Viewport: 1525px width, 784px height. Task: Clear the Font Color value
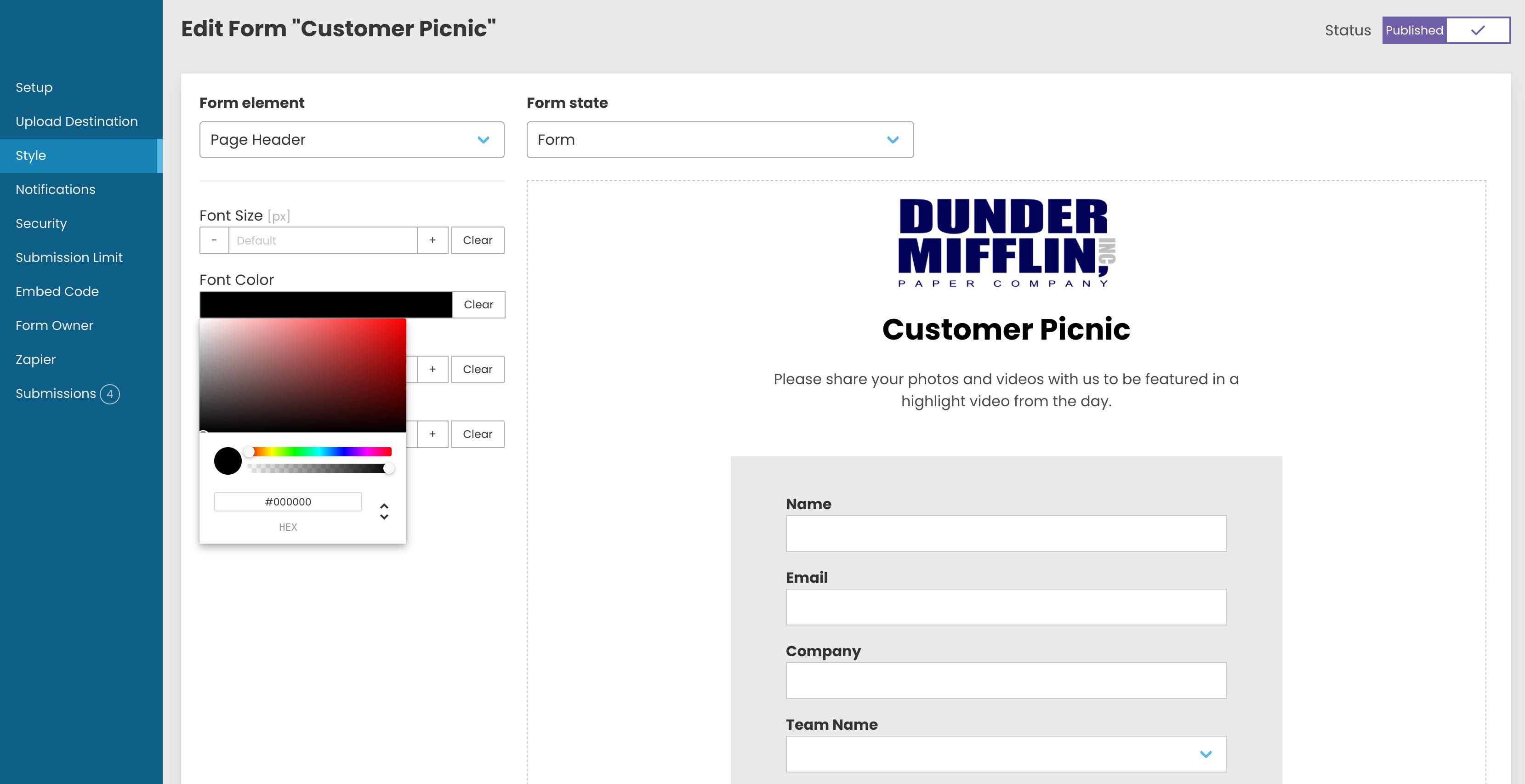[x=478, y=304]
